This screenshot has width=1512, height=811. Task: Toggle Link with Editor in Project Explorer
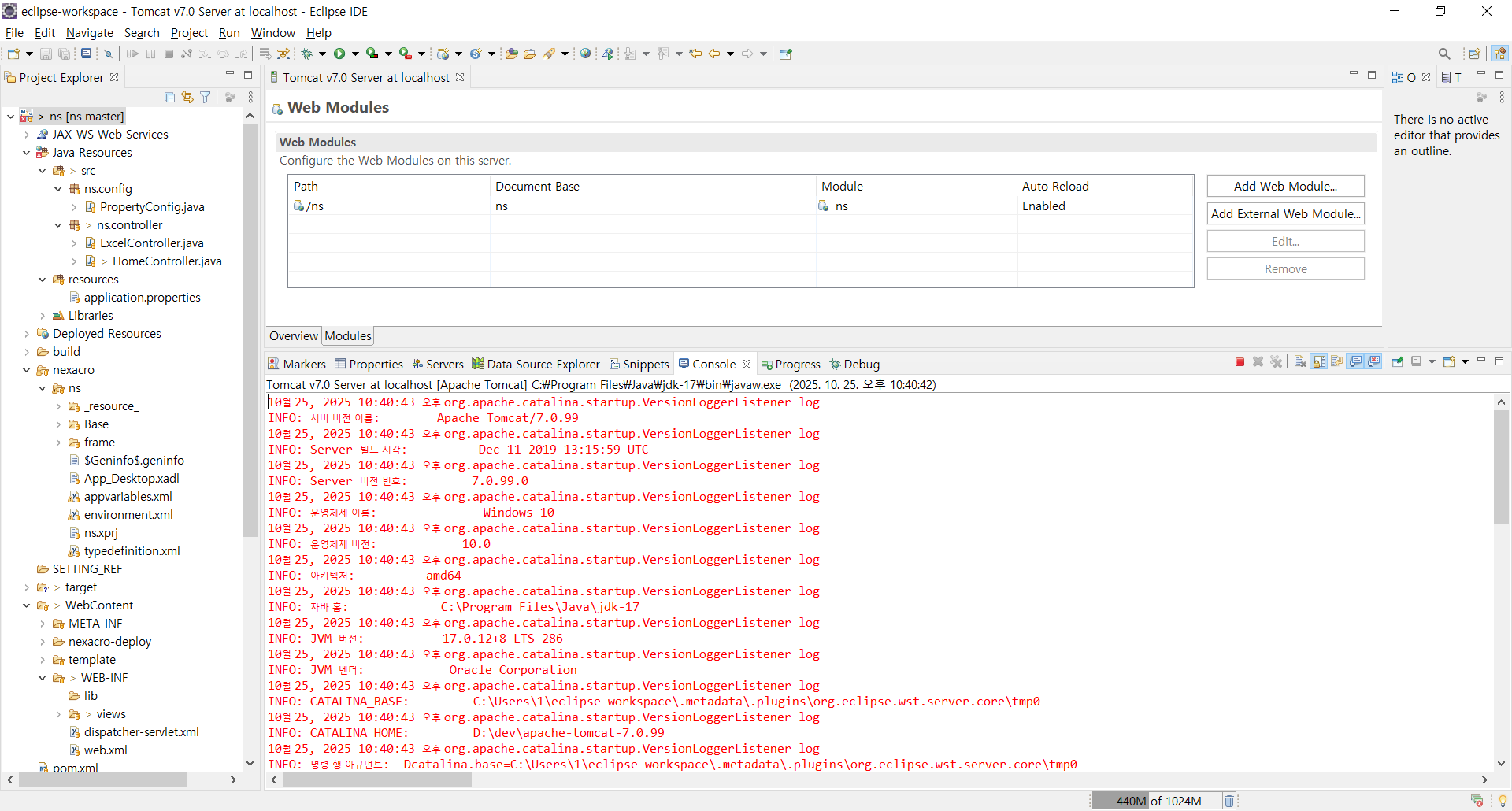[x=187, y=97]
